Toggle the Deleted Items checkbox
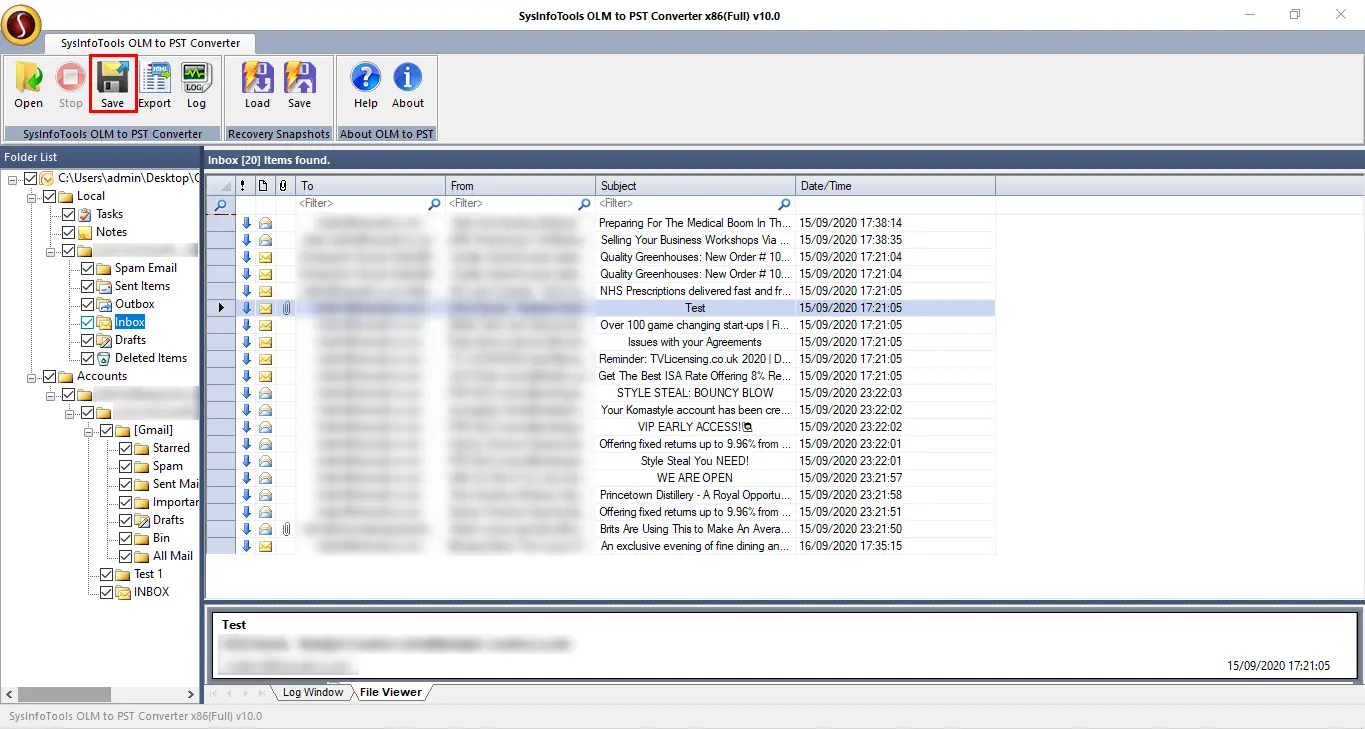This screenshot has height=729, width=1365. coord(87,358)
